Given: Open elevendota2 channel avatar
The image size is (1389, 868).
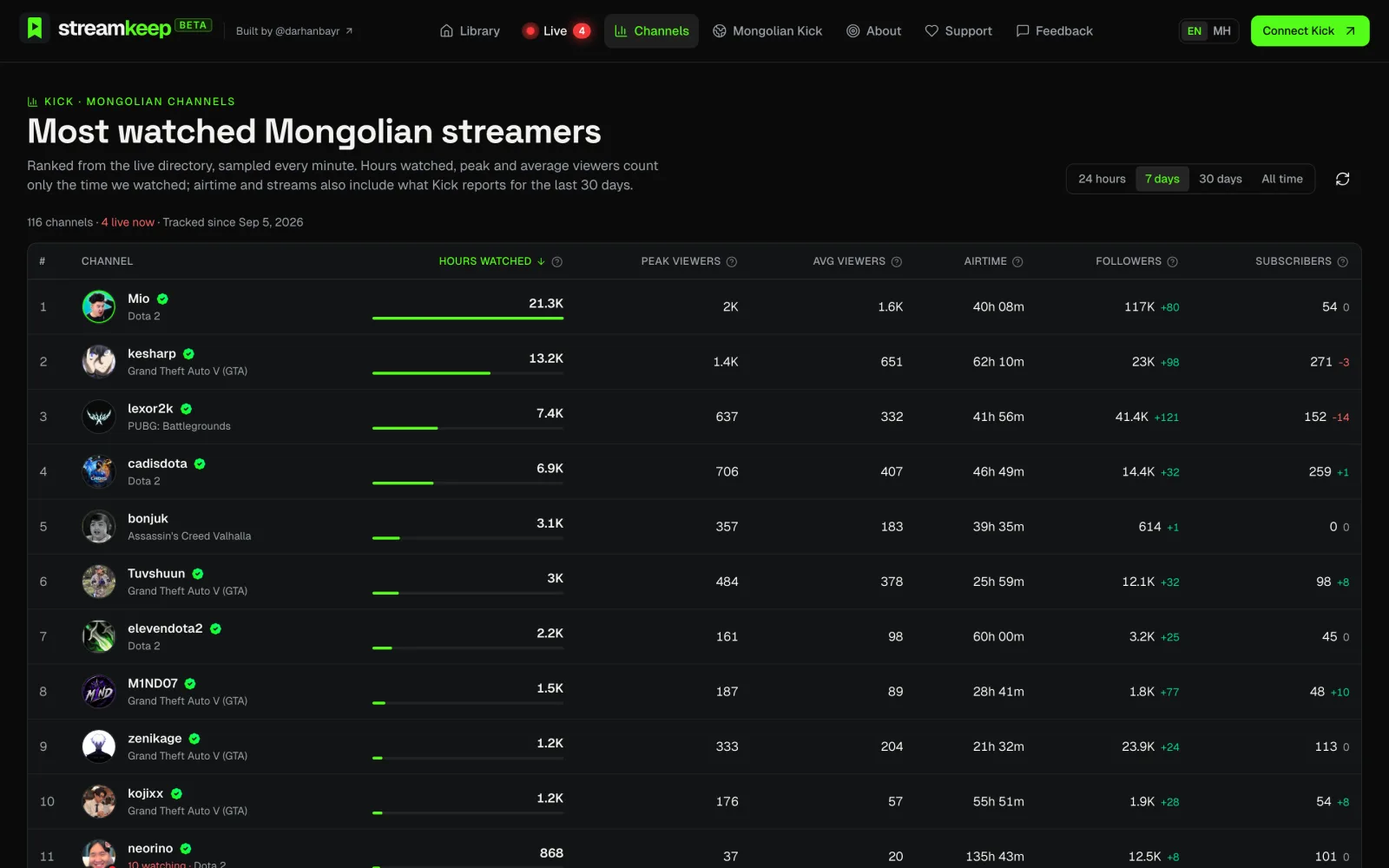Looking at the screenshot, I should [99, 636].
